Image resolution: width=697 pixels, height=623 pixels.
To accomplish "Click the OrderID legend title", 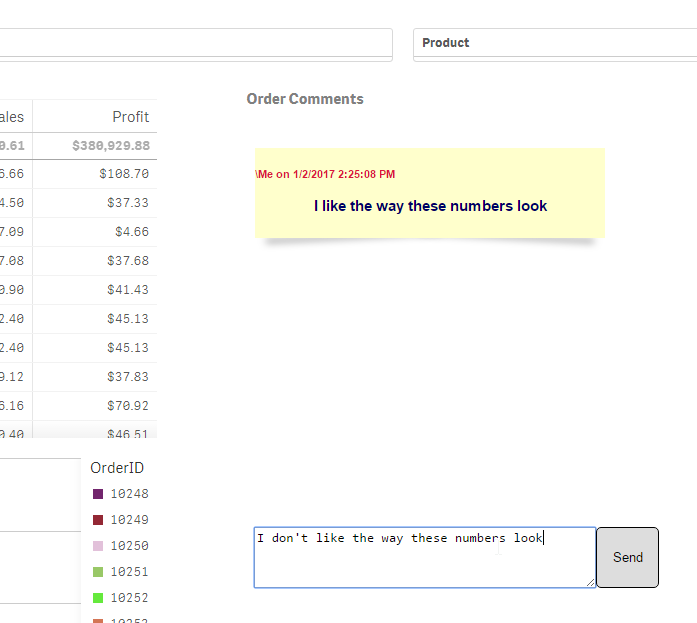I will click(x=117, y=468).
